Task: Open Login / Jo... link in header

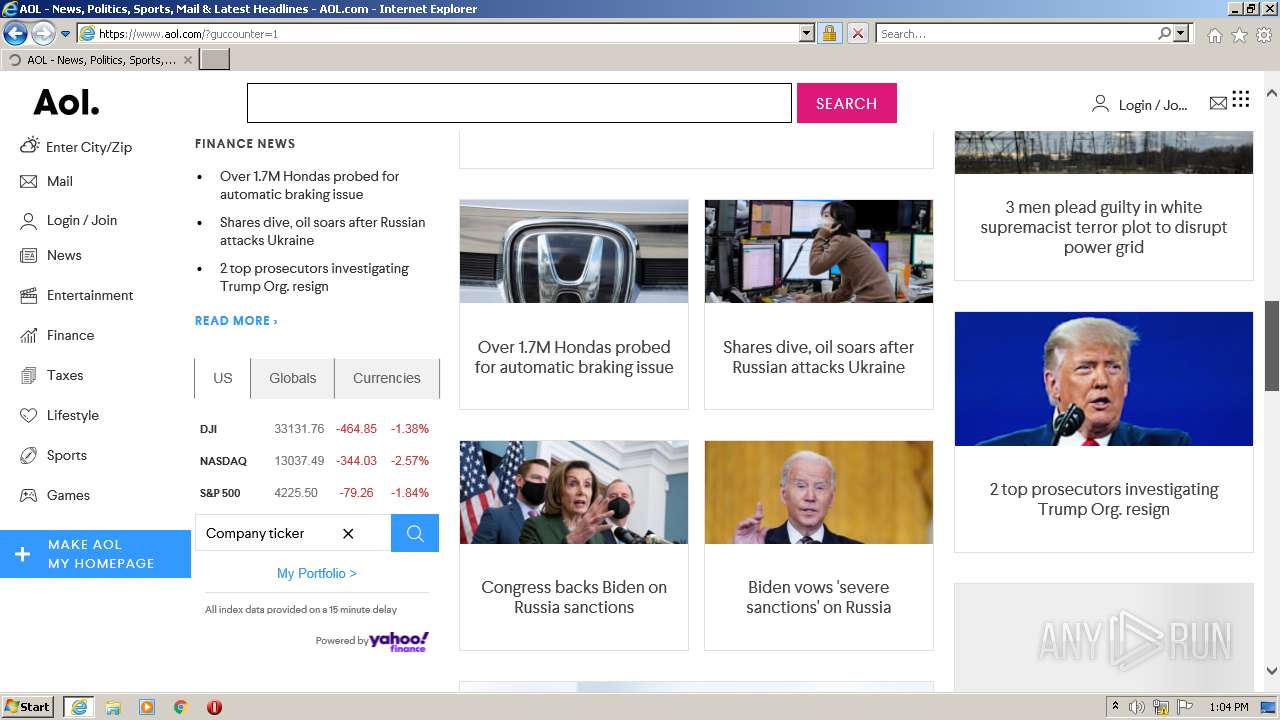Action: 1153,104
